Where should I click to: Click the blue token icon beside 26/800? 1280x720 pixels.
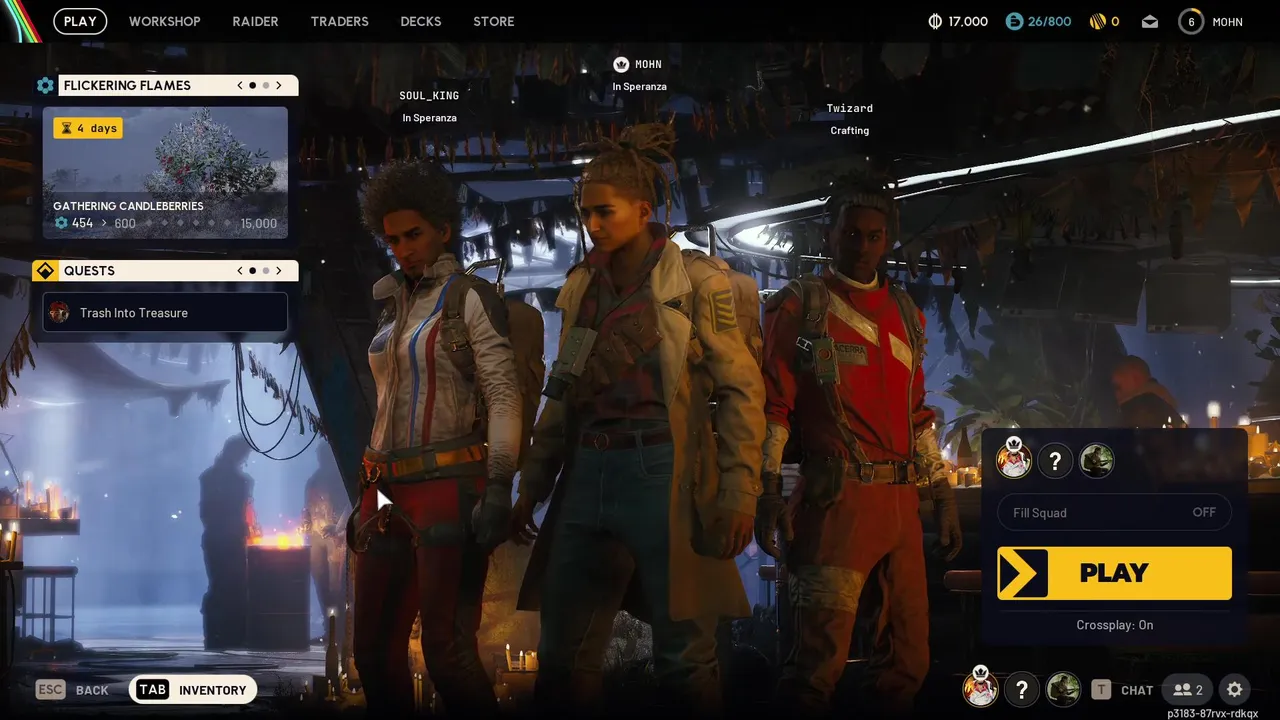coord(1014,21)
